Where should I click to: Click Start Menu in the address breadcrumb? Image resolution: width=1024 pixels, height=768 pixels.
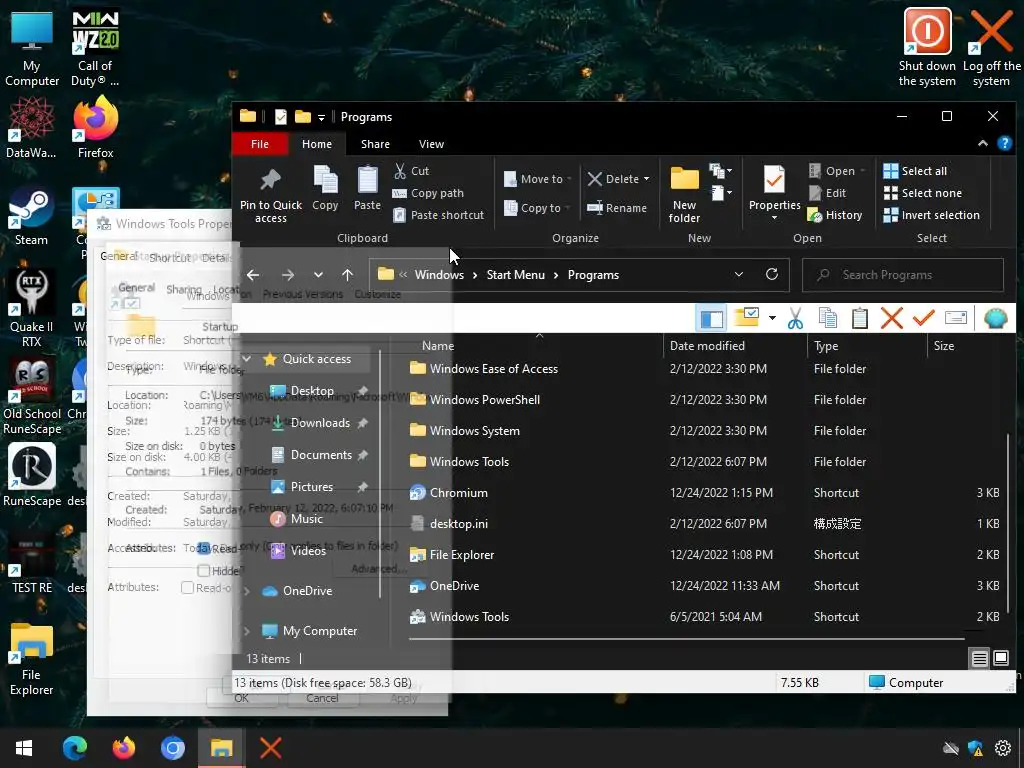515,275
